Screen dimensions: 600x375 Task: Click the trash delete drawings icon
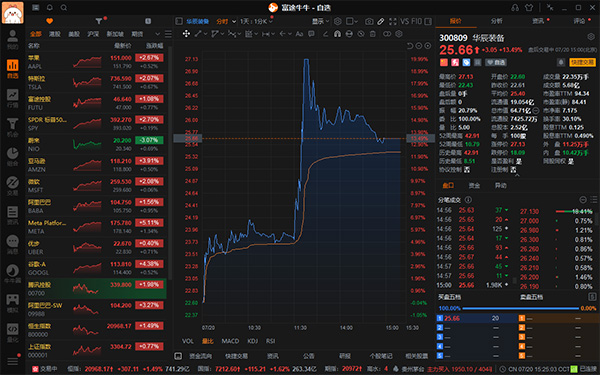(373, 34)
